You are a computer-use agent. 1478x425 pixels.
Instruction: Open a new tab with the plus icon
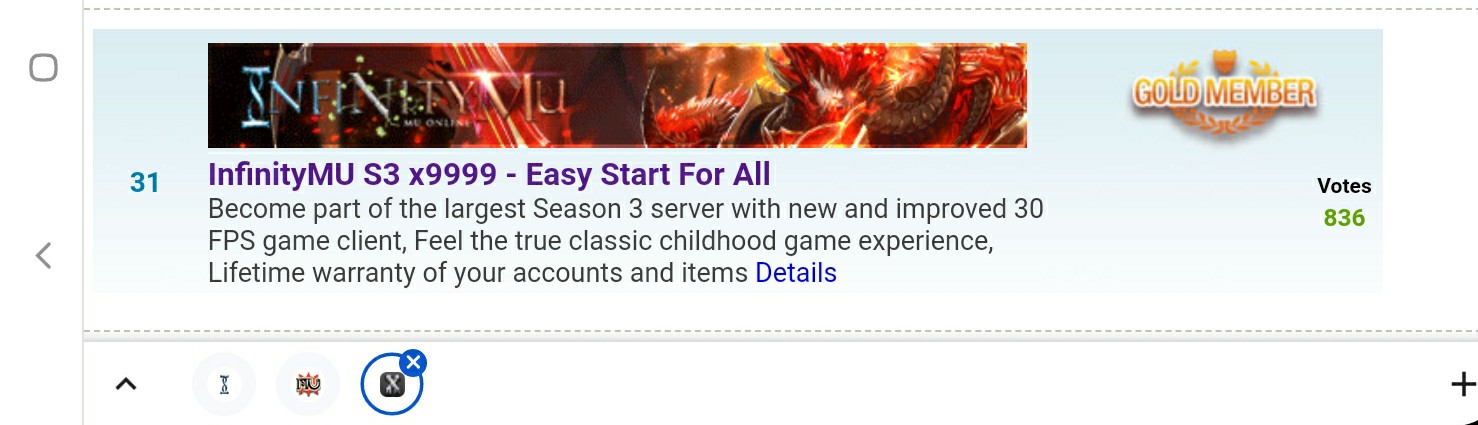tap(1462, 384)
